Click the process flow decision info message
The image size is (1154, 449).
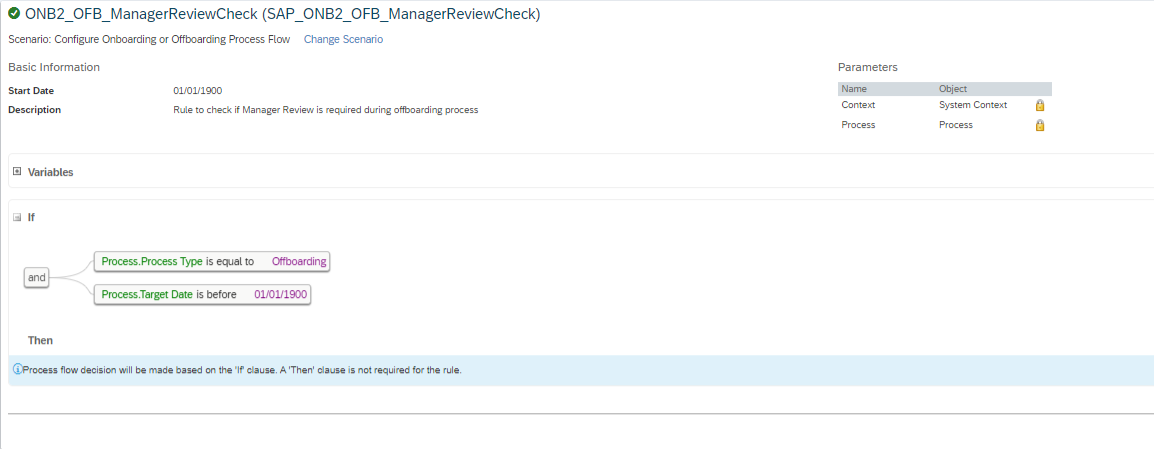[242, 370]
